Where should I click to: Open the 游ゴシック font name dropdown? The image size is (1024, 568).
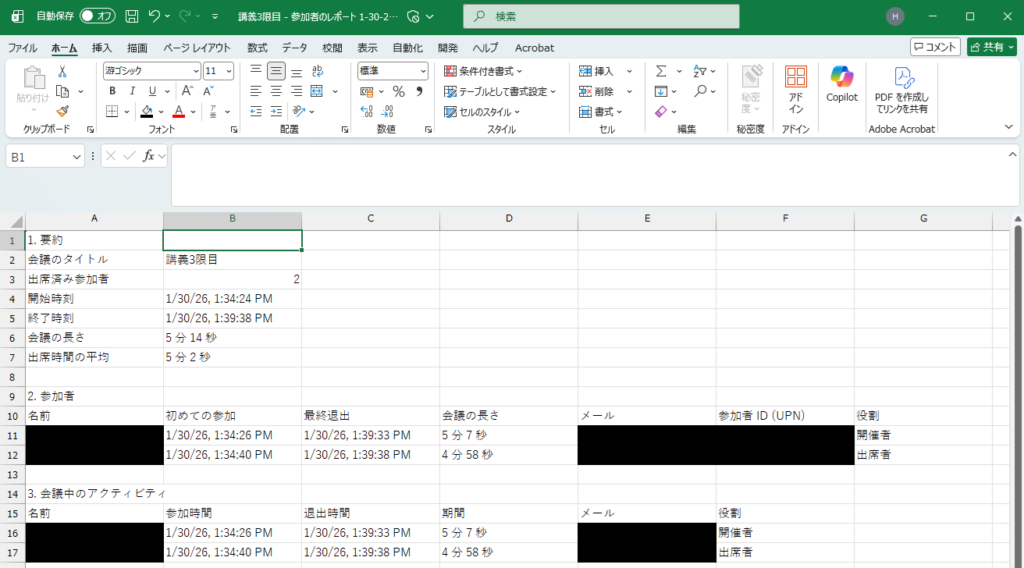point(195,71)
